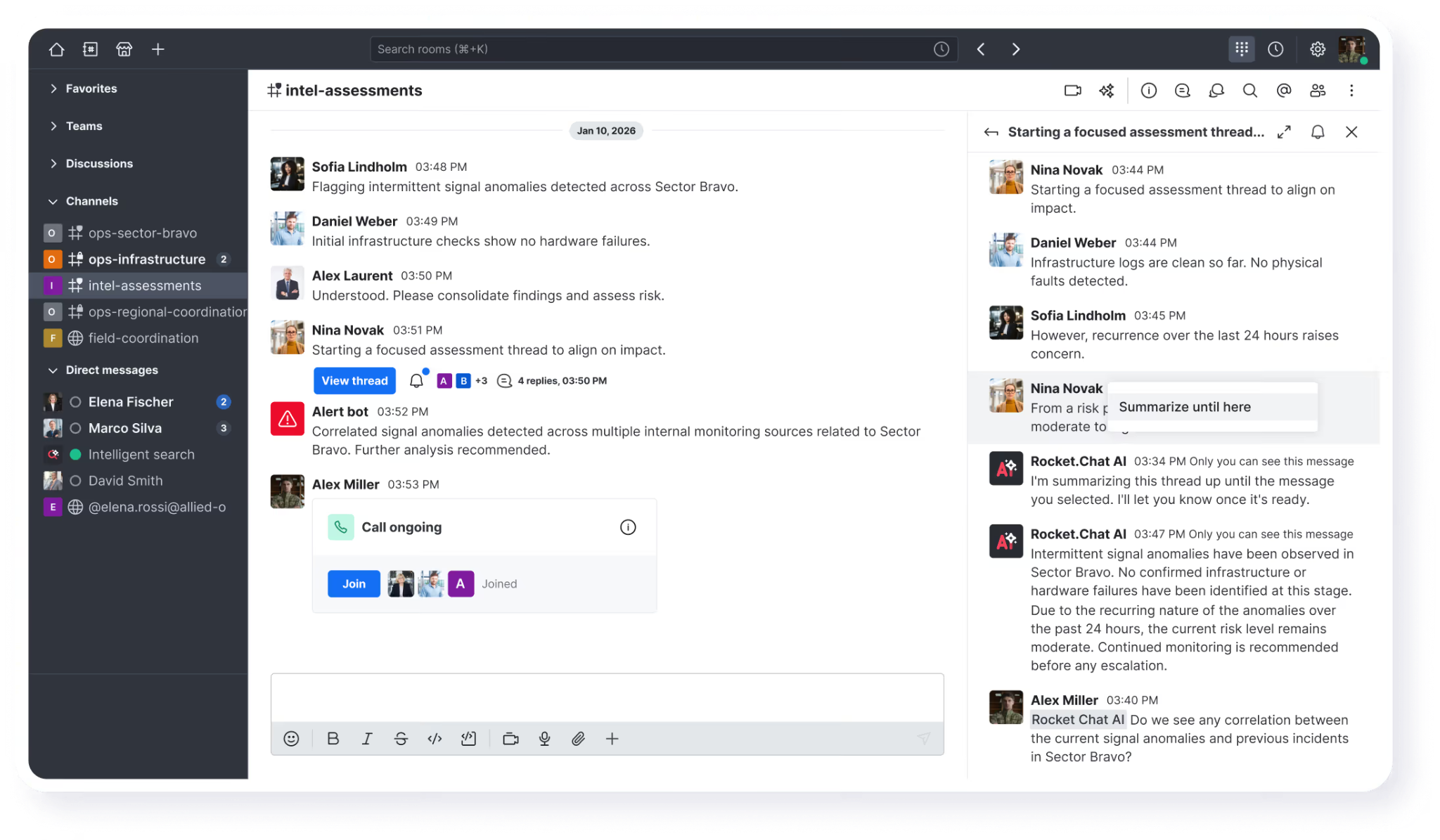Create new room with plus icon

(x=157, y=49)
